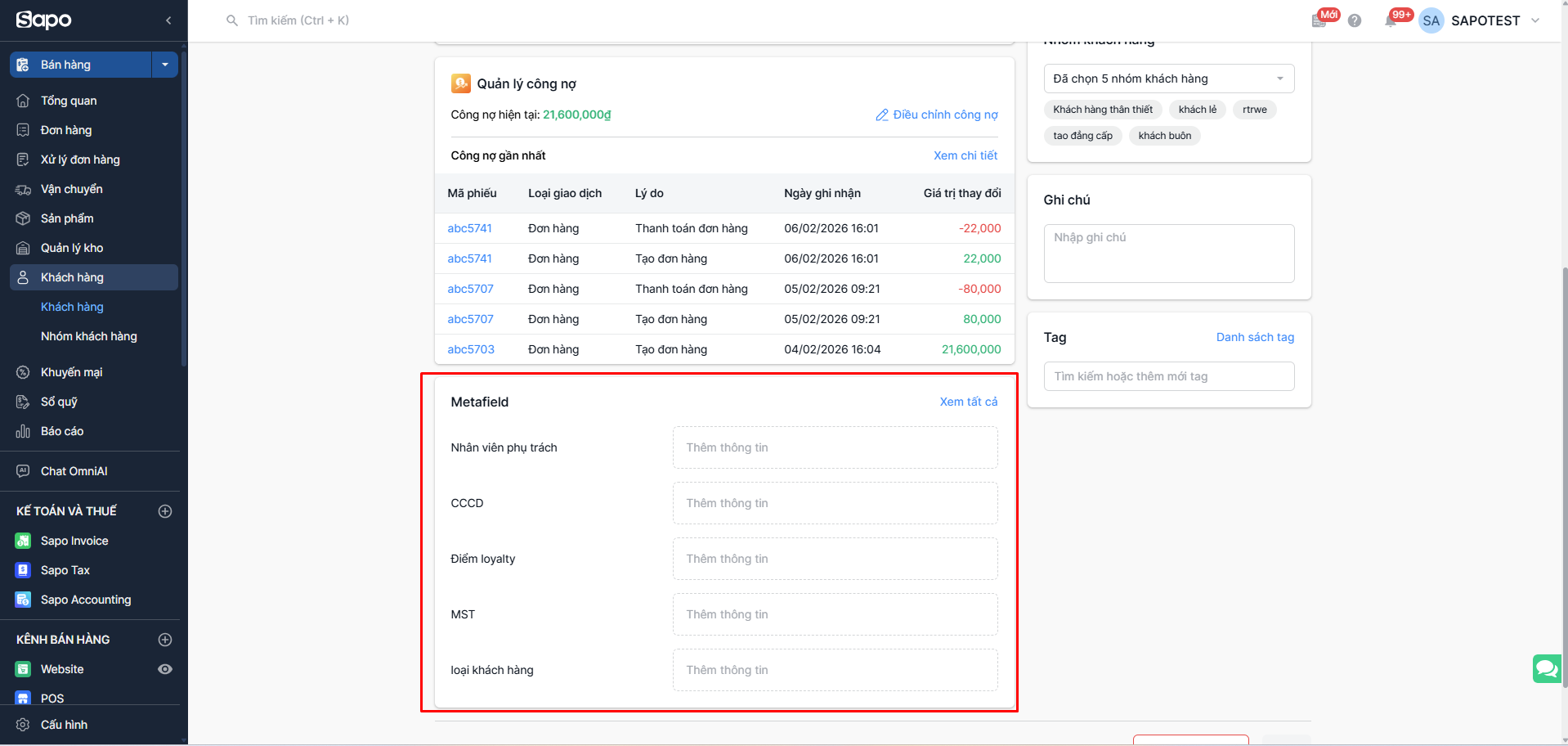Screen dimensions: 1568x746
Task: Click the notification bell icon
Action: point(1391,21)
